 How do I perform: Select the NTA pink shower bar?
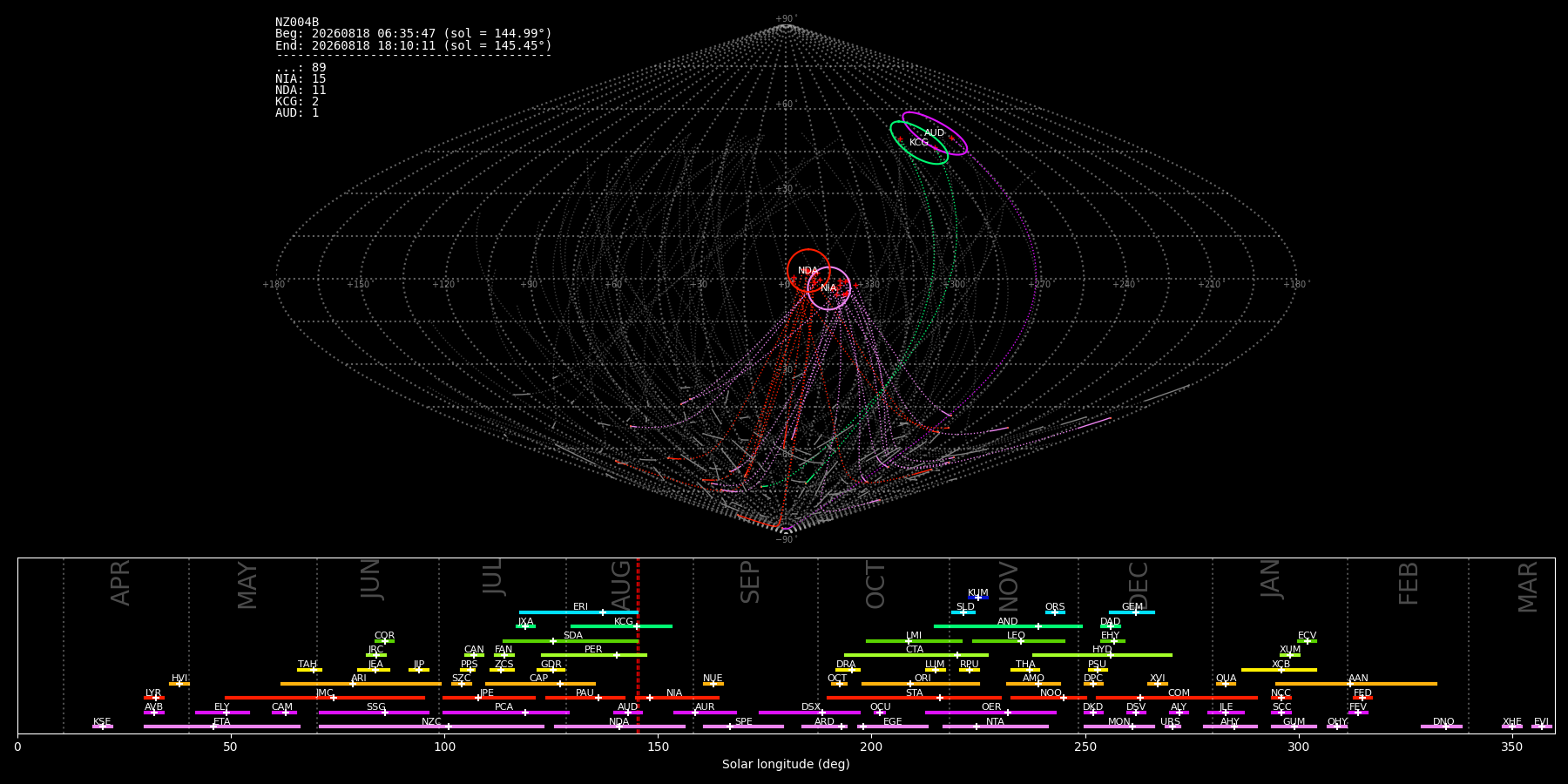point(995,727)
